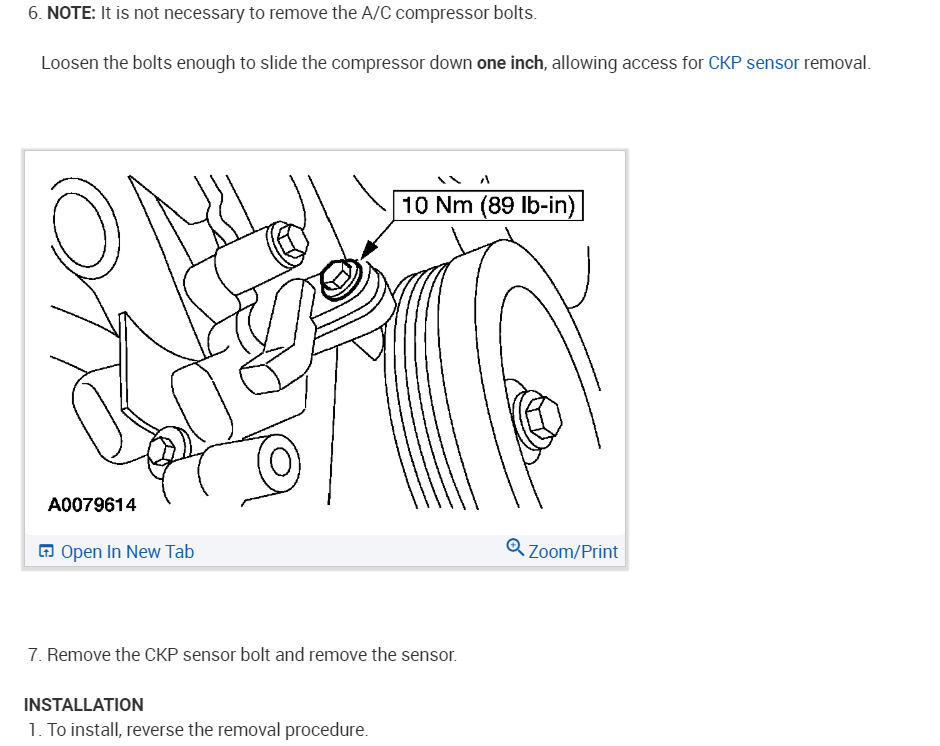Click the 10 Nm (89 lb-in) torque label
This screenshot has width=940, height=746.
click(488, 205)
